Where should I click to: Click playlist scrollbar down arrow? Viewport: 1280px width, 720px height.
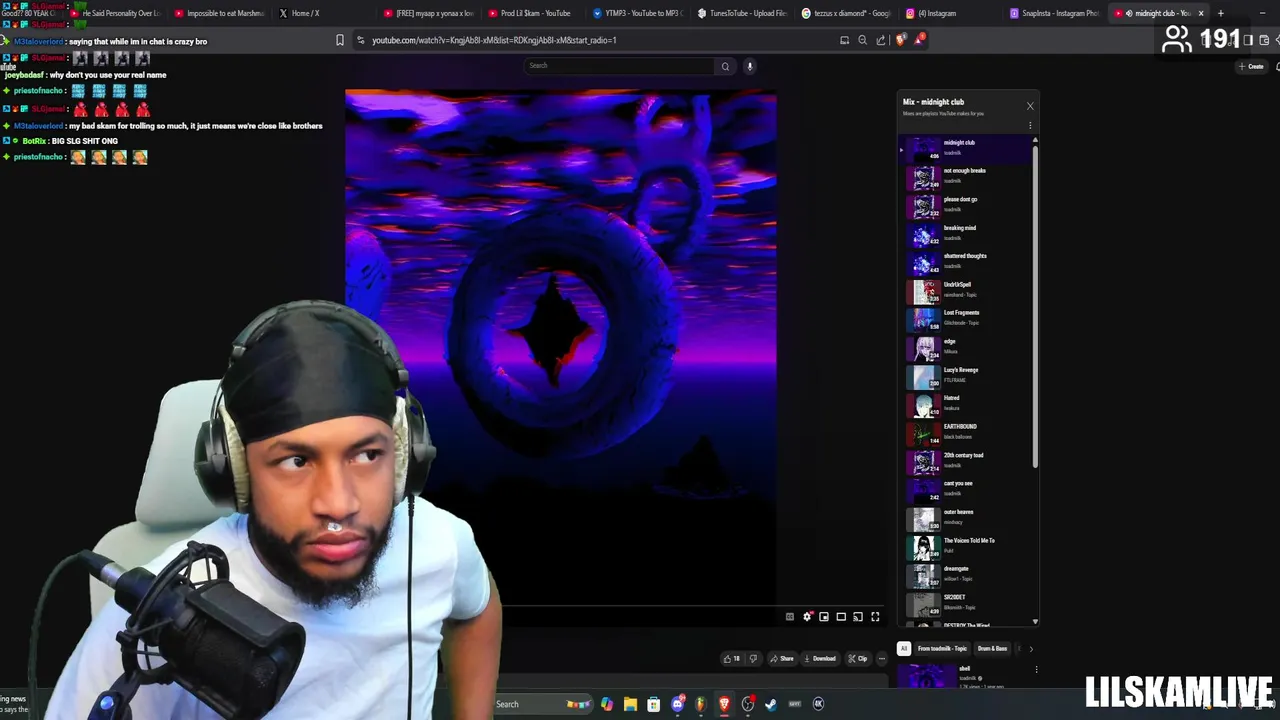click(1035, 622)
